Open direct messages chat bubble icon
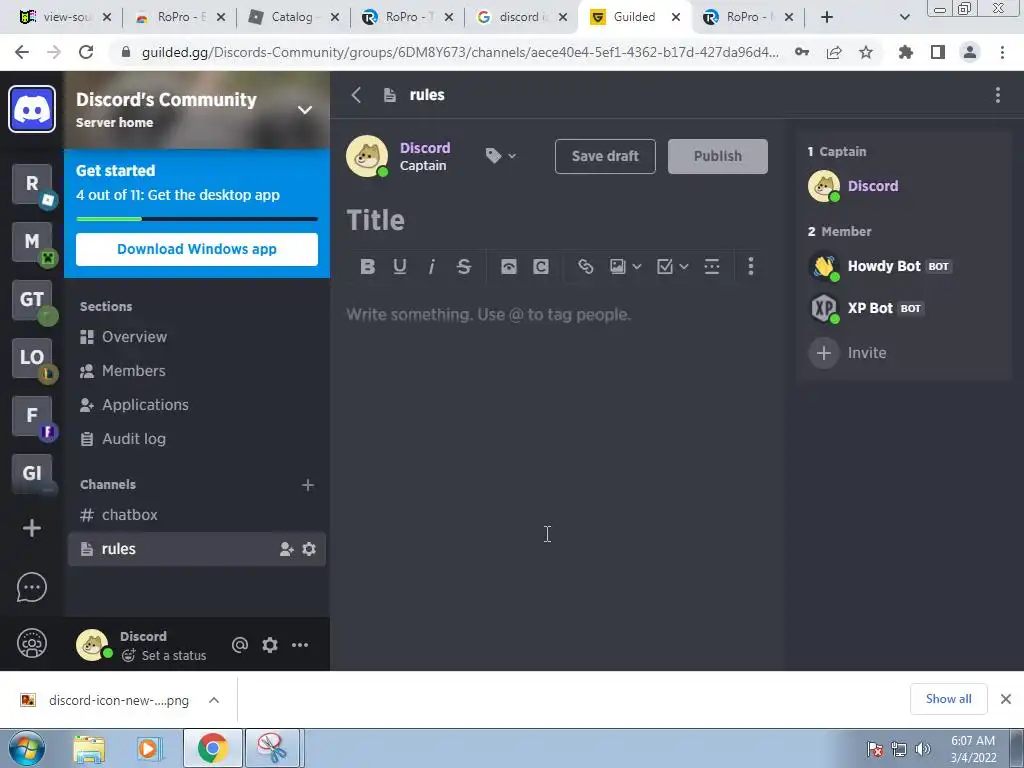This screenshot has width=1024, height=768. tap(32, 587)
